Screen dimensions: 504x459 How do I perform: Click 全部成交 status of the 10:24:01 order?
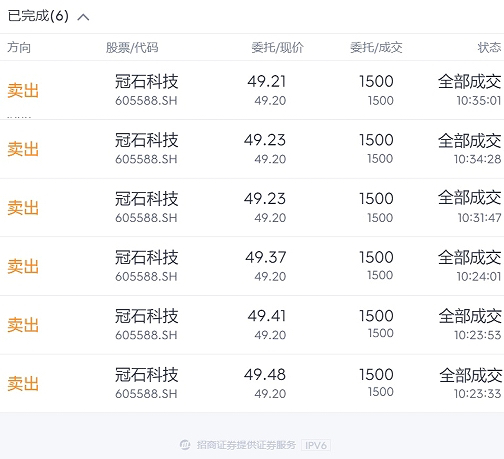(x=469, y=258)
